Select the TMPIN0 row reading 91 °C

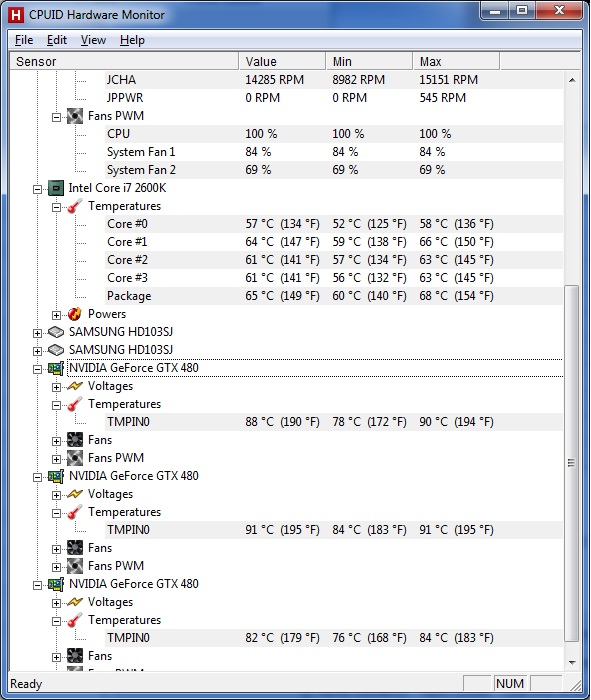[x=333, y=530]
